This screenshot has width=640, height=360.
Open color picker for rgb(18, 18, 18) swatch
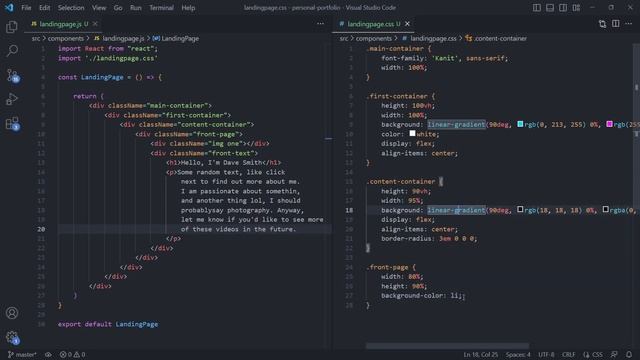pos(520,209)
